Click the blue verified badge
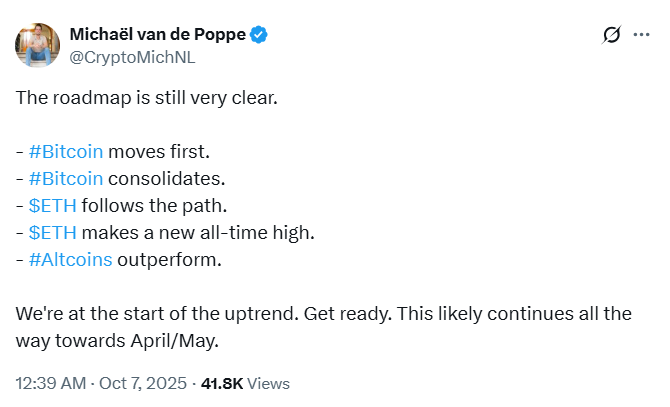This screenshot has height=407, width=670. [258, 35]
